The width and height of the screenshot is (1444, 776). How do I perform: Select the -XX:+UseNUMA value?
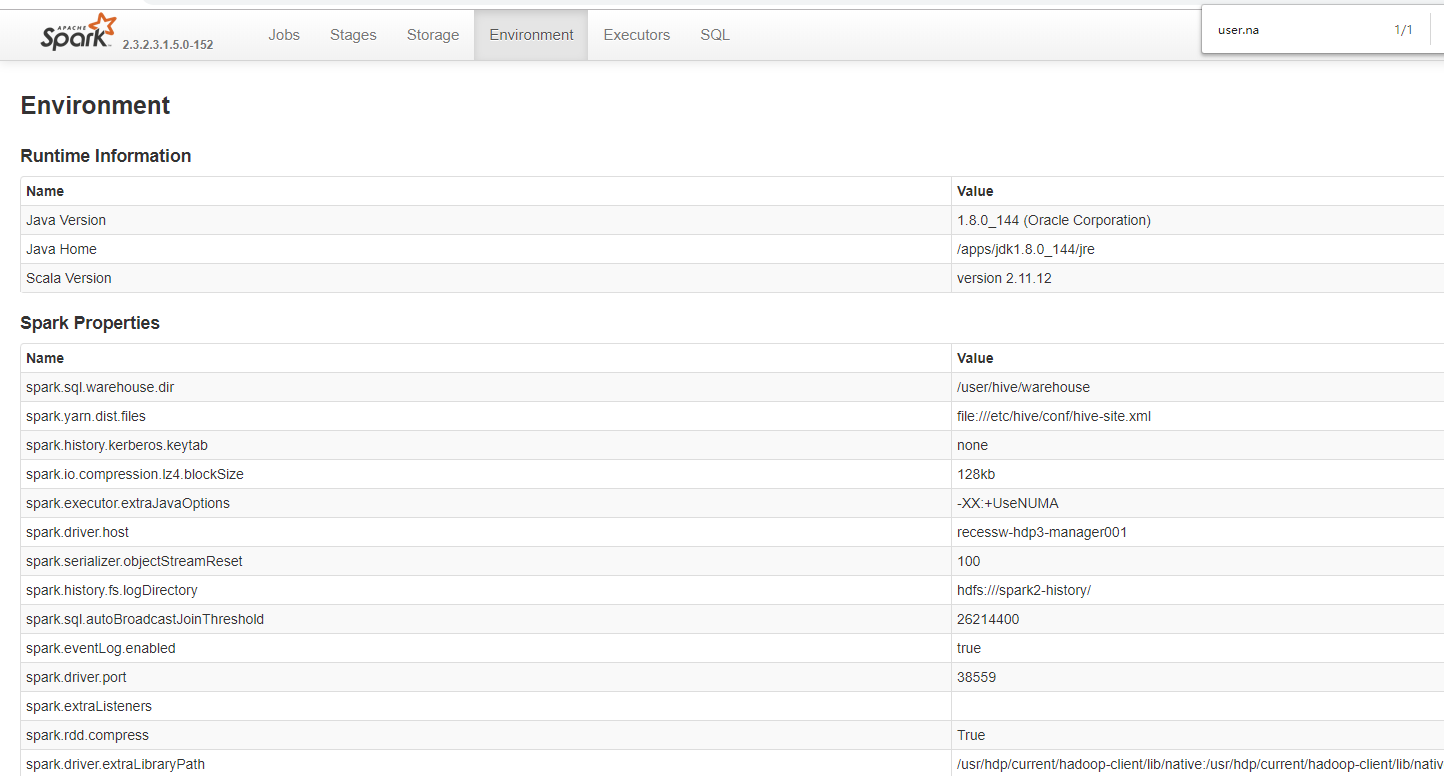pyautogui.click(x=1008, y=503)
